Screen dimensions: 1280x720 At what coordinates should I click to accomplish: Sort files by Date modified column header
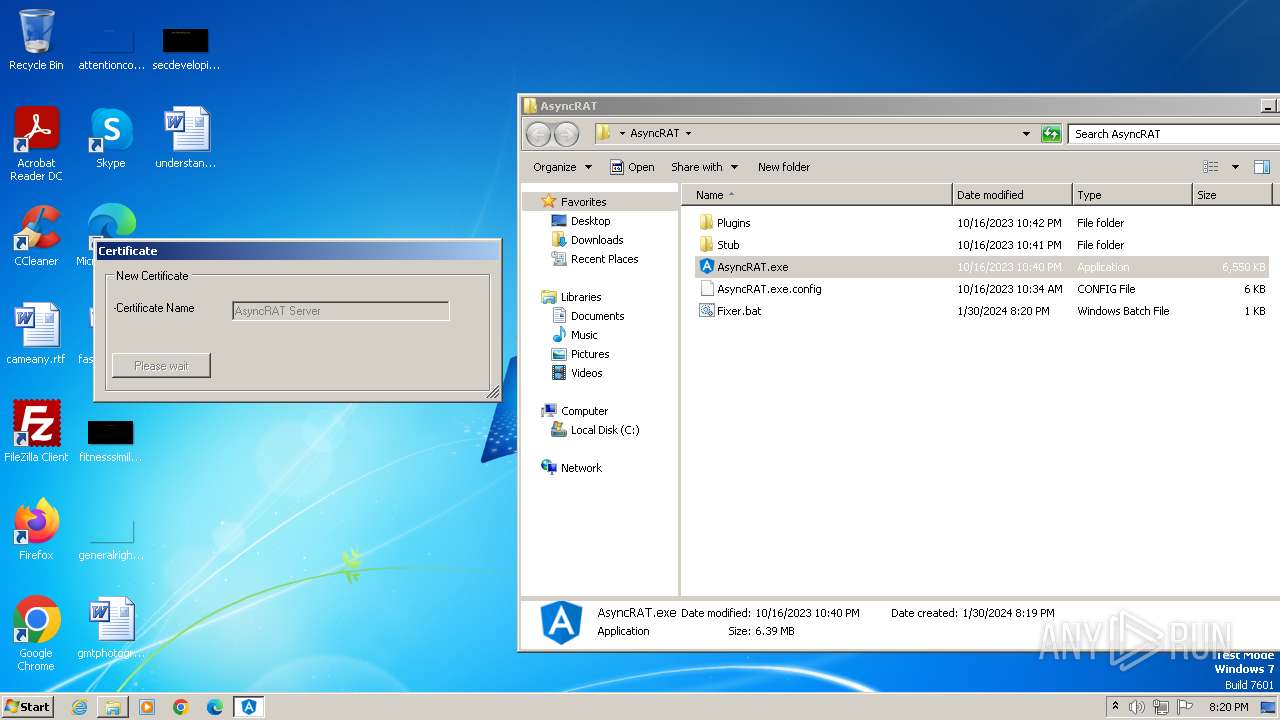pyautogui.click(x=1012, y=195)
